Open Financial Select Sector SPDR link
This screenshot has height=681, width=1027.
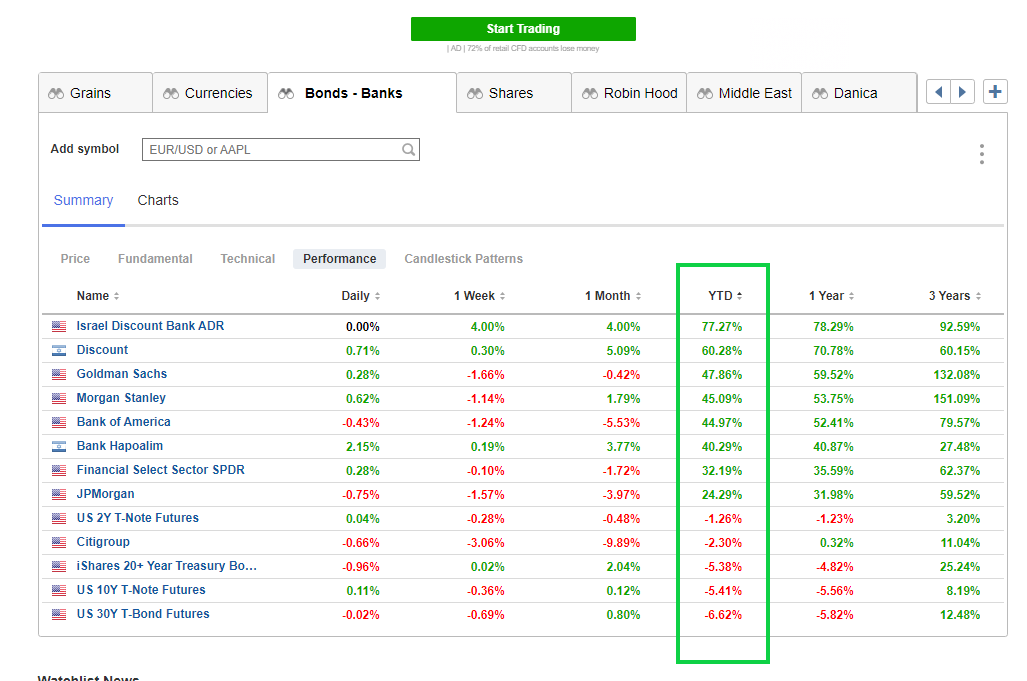pyautogui.click(x=160, y=470)
